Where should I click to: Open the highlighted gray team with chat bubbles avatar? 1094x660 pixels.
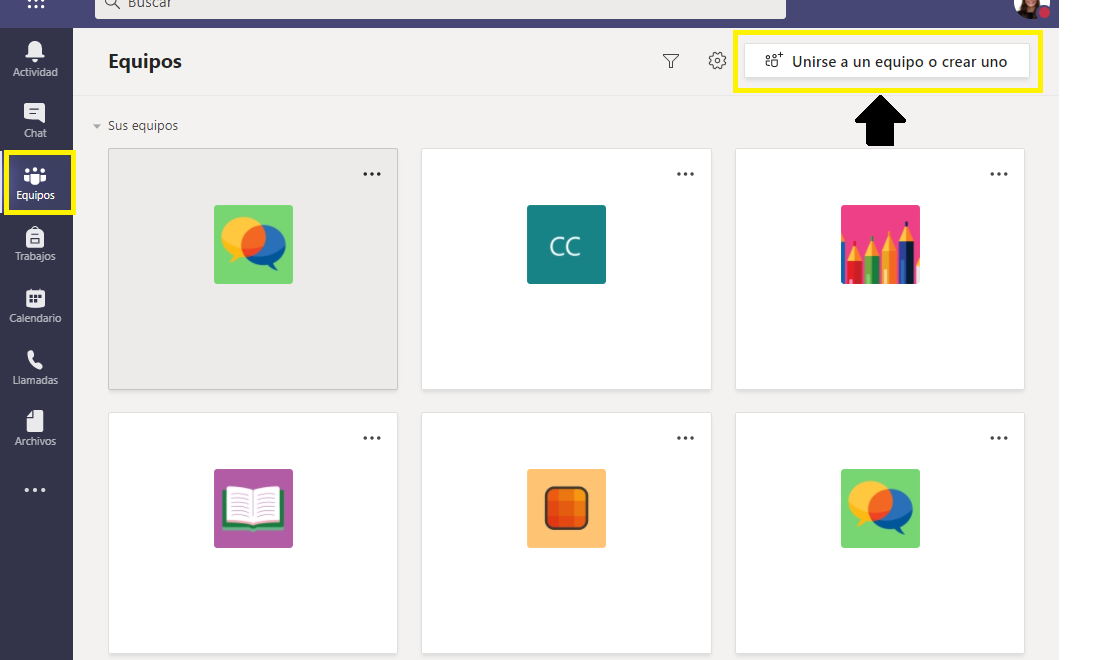coord(253,244)
